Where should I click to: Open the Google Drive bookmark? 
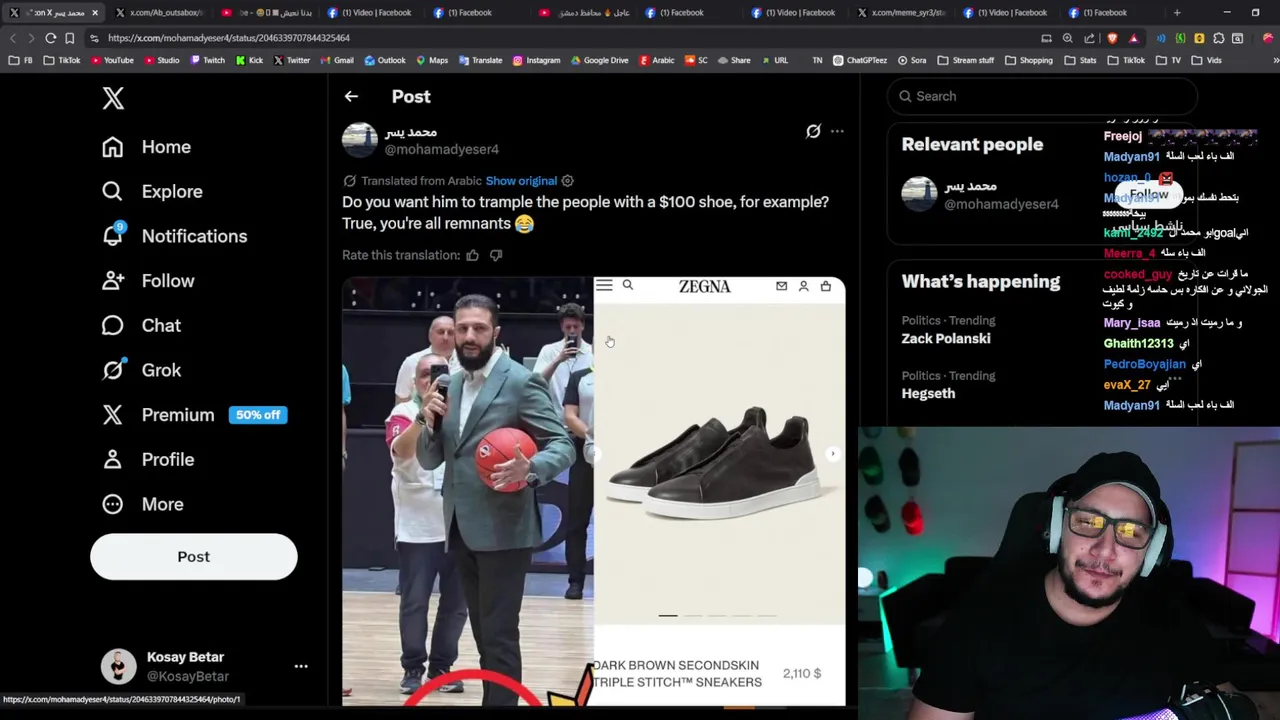(x=600, y=60)
